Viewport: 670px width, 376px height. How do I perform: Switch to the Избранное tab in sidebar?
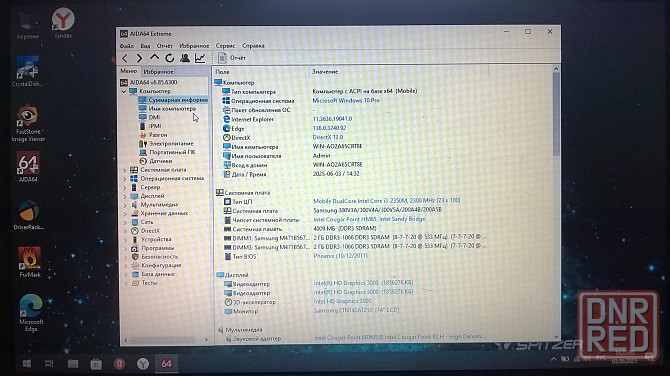[x=158, y=72]
